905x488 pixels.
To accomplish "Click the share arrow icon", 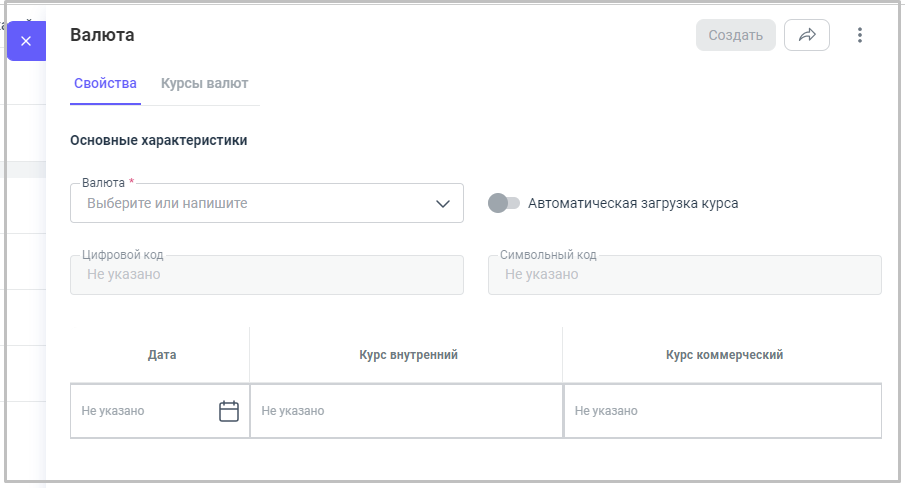I will coord(807,35).
